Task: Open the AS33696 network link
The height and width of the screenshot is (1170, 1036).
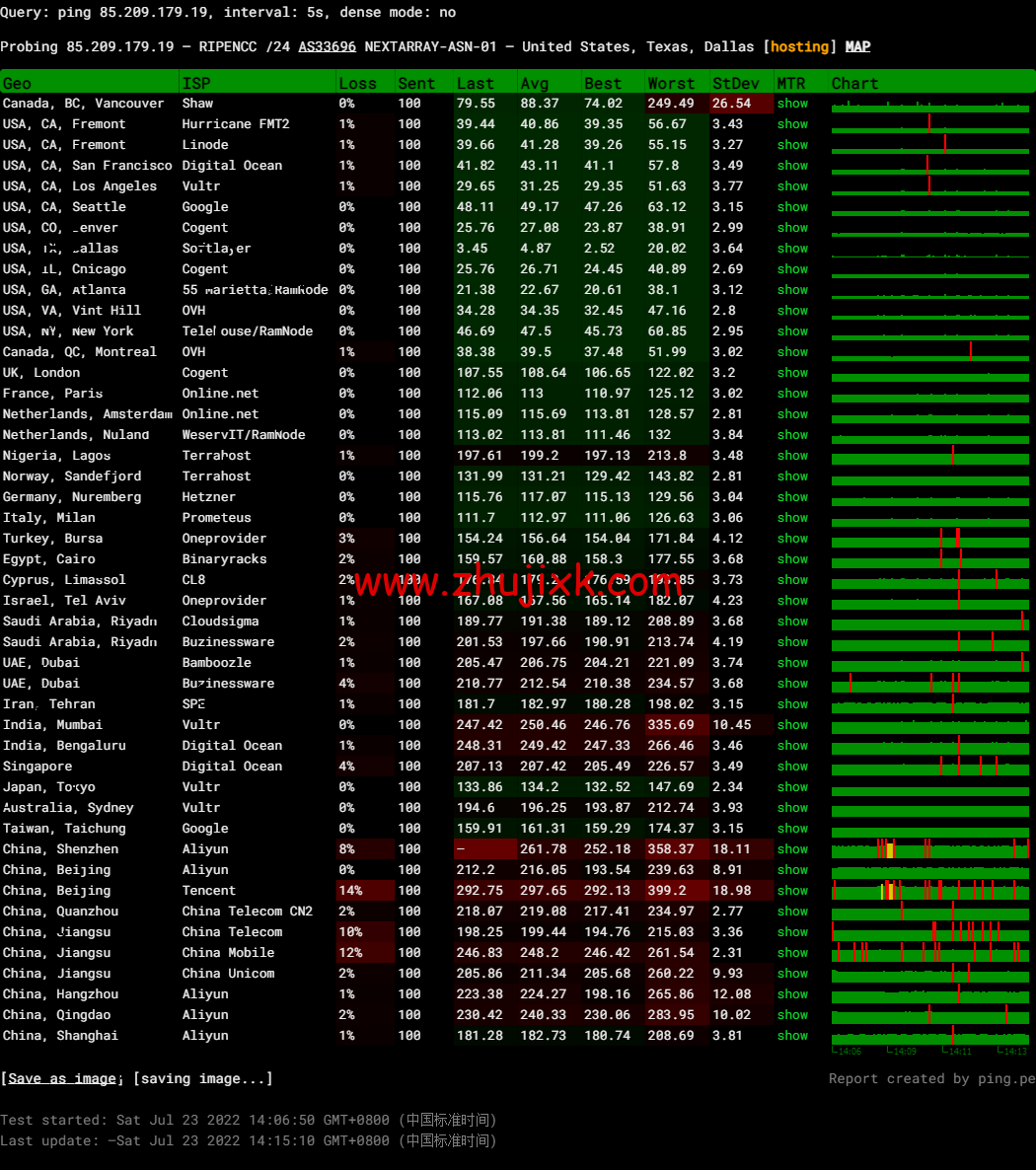Action: pos(327,46)
